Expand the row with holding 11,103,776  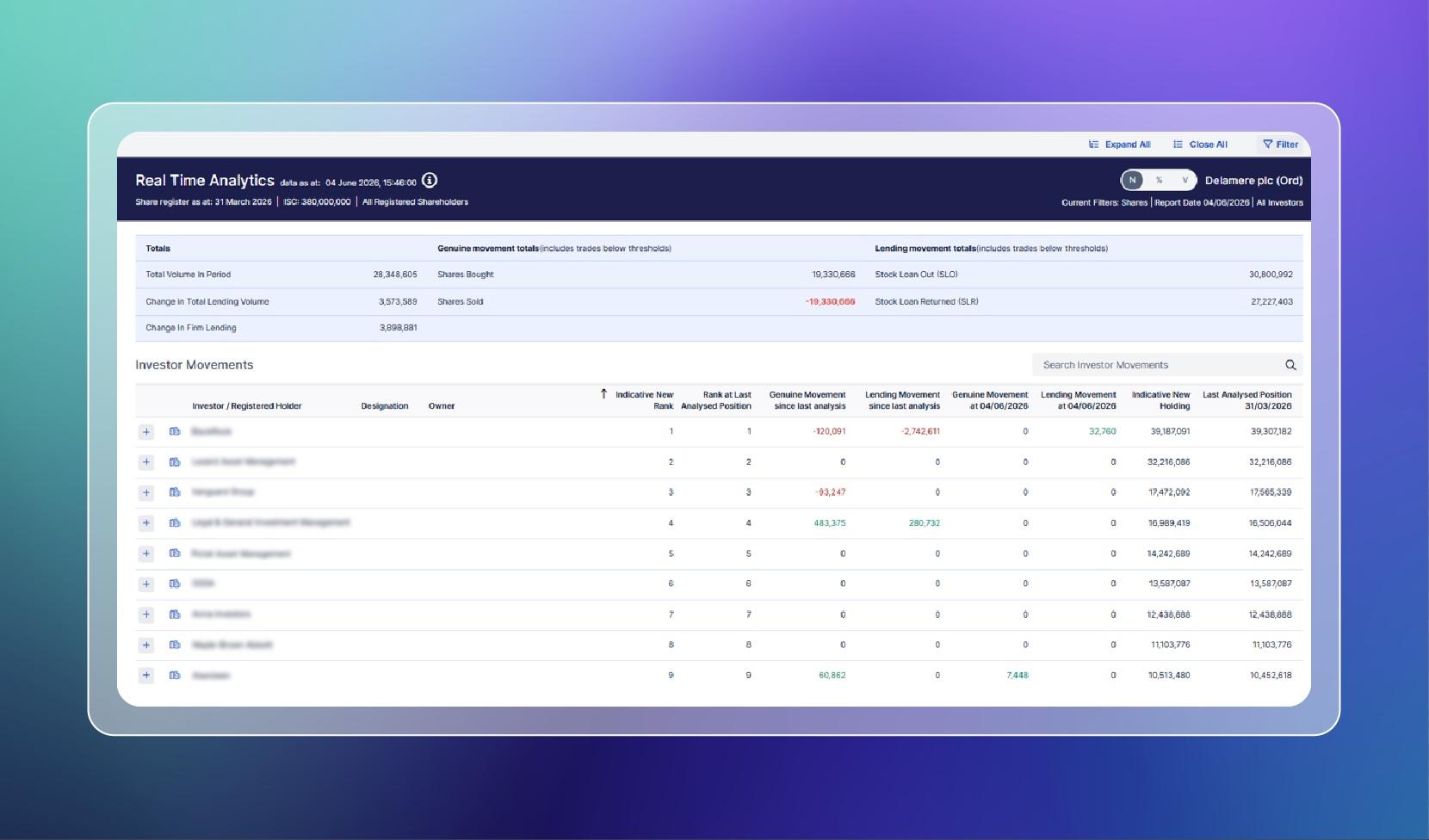point(146,645)
